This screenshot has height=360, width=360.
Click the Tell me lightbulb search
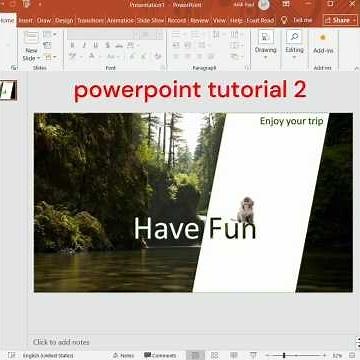point(284,20)
